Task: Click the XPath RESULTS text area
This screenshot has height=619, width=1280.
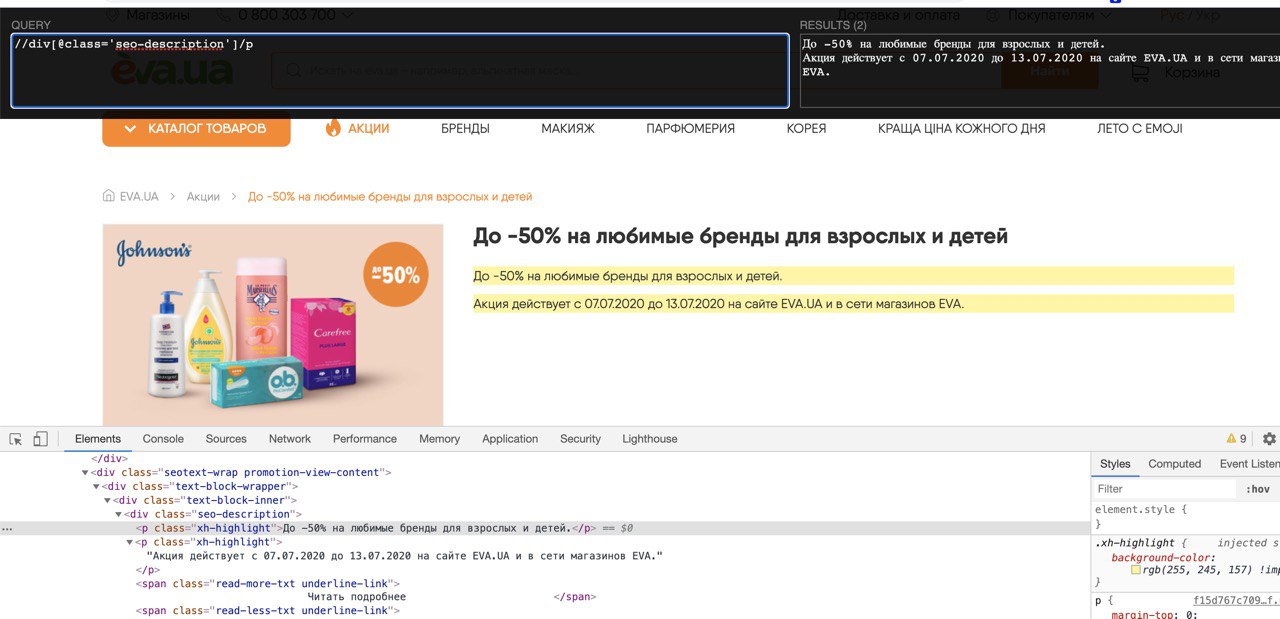Action: tap(1039, 71)
